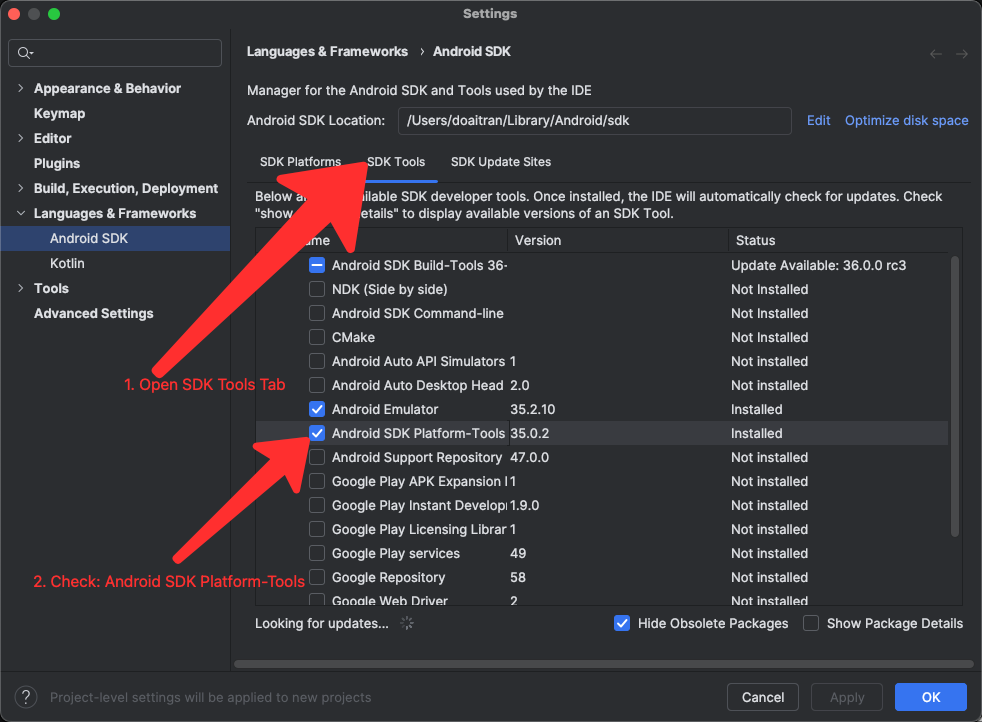Viewport: 982px width, 722px height.
Task: Check Android Auto API Simulators checkbox
Action: tap(317, 361)
